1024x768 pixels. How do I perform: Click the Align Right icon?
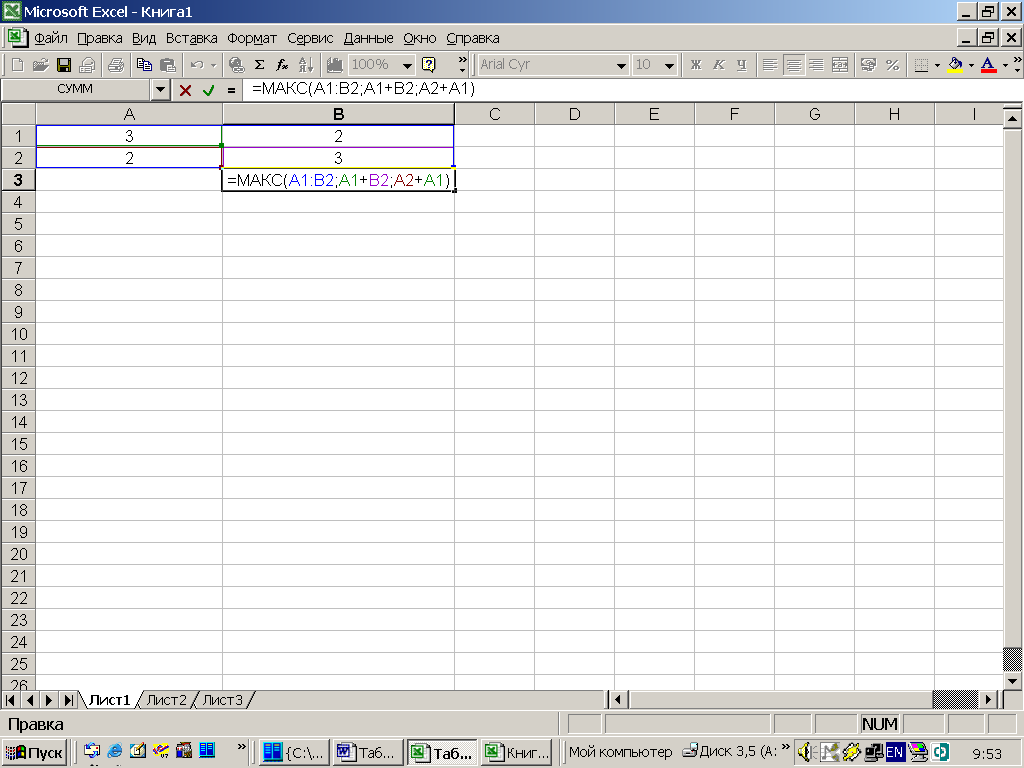(816, 65)
